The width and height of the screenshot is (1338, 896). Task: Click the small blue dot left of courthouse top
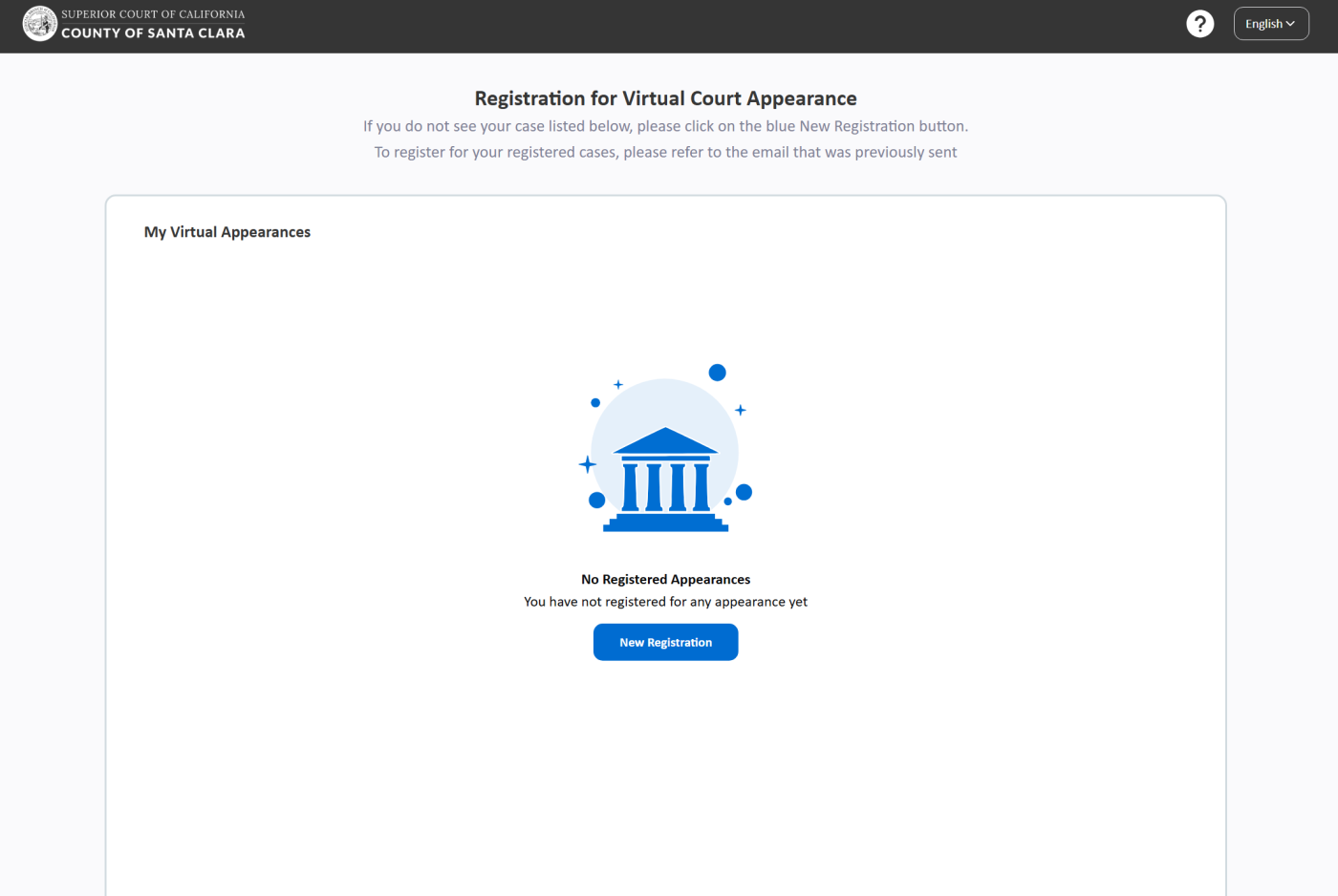coord(595,403)
